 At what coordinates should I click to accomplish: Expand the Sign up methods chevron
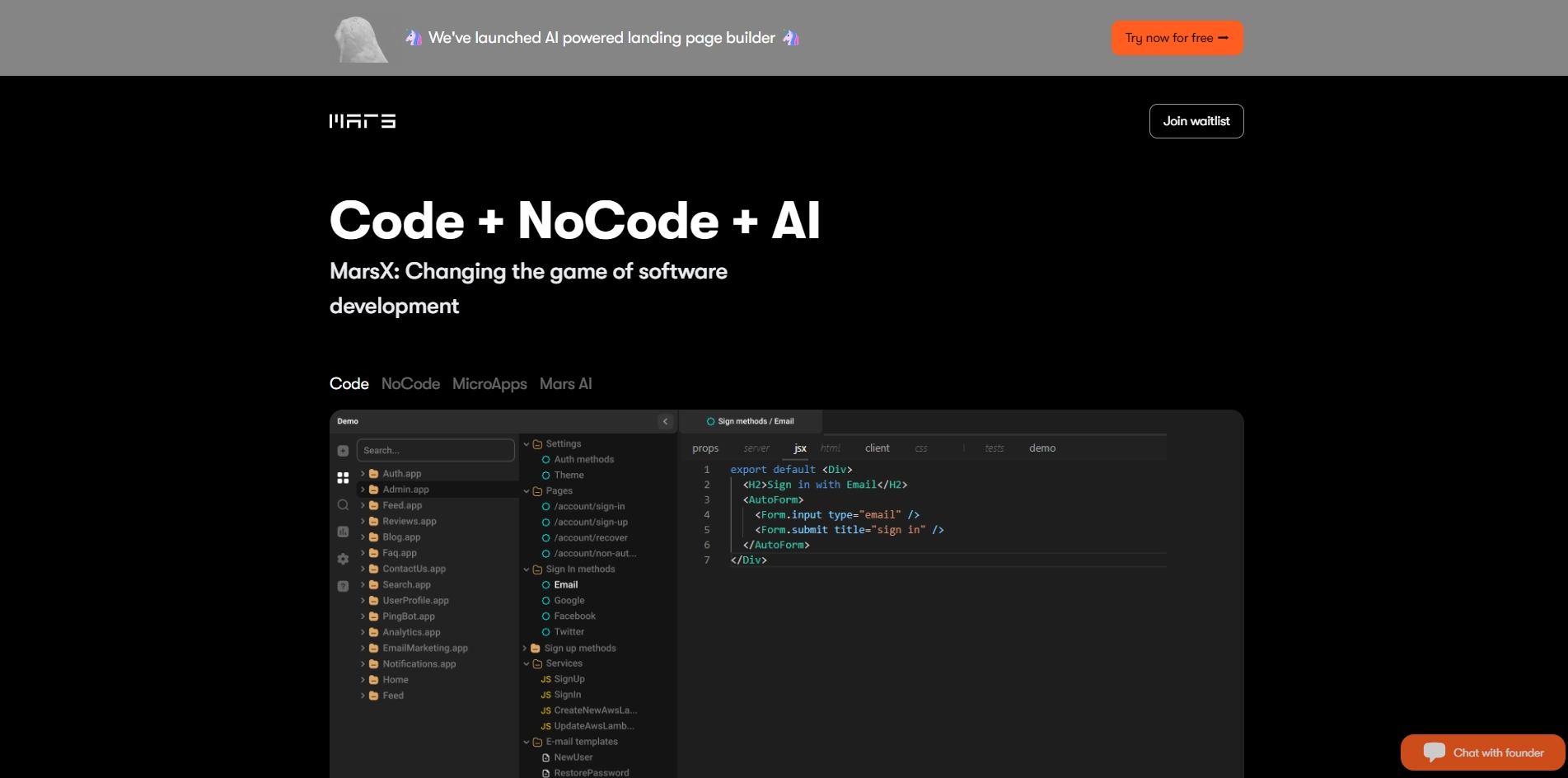point(525,649)
